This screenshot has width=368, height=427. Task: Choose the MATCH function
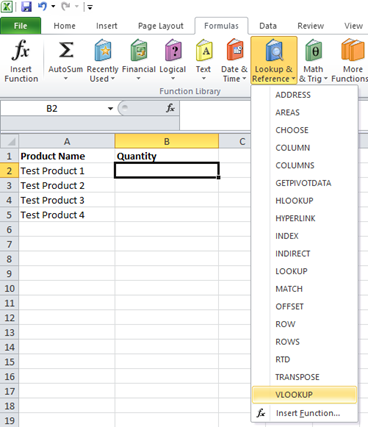click(304, 289)
